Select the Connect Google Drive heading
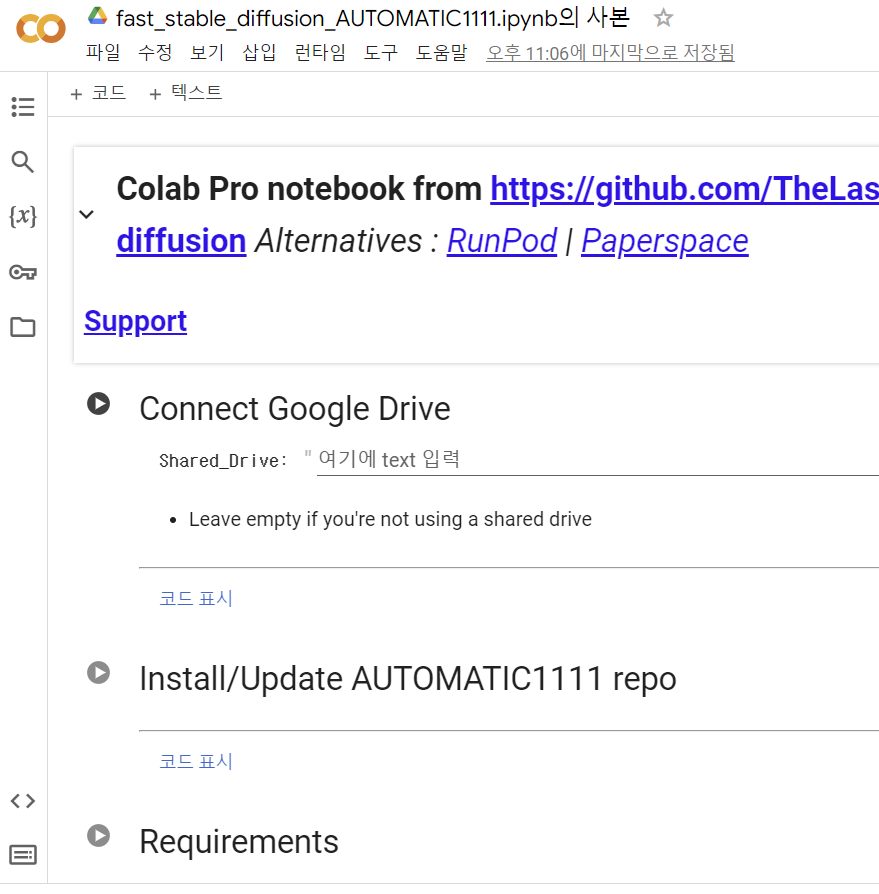Viewport: 879px width, 894px height. (x=295, y=409)
